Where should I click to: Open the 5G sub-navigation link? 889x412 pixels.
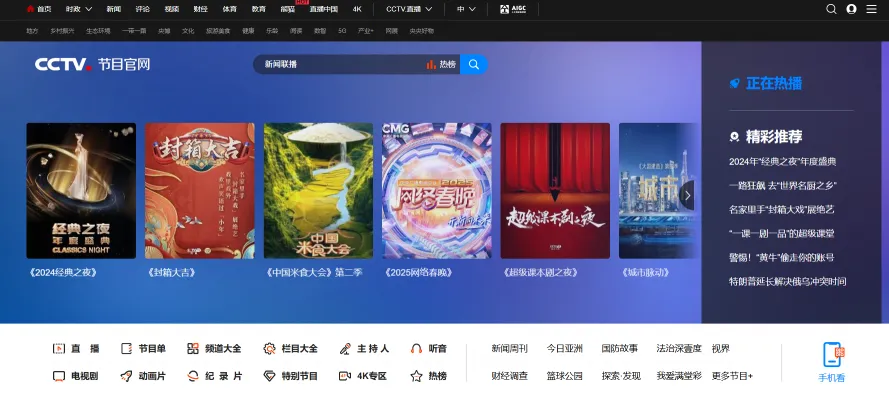point(342,31)
